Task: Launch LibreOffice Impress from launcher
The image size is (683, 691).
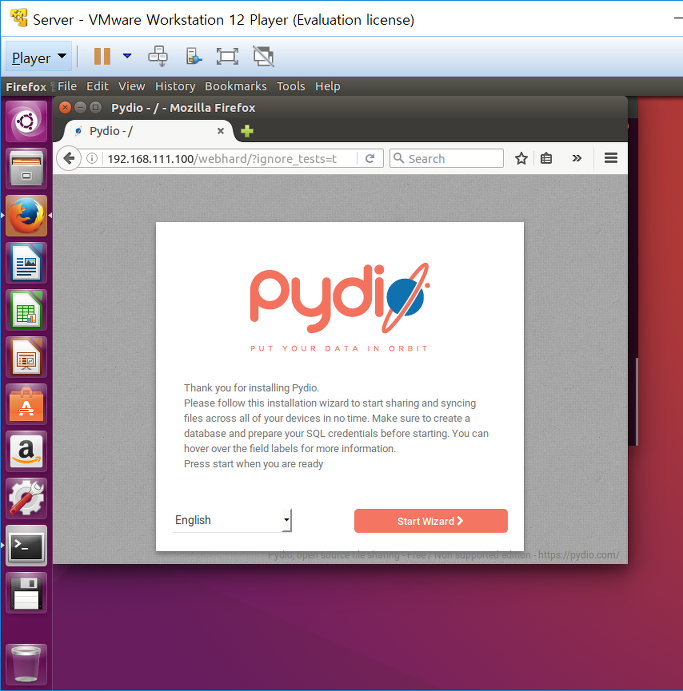Action: point(26,357)
